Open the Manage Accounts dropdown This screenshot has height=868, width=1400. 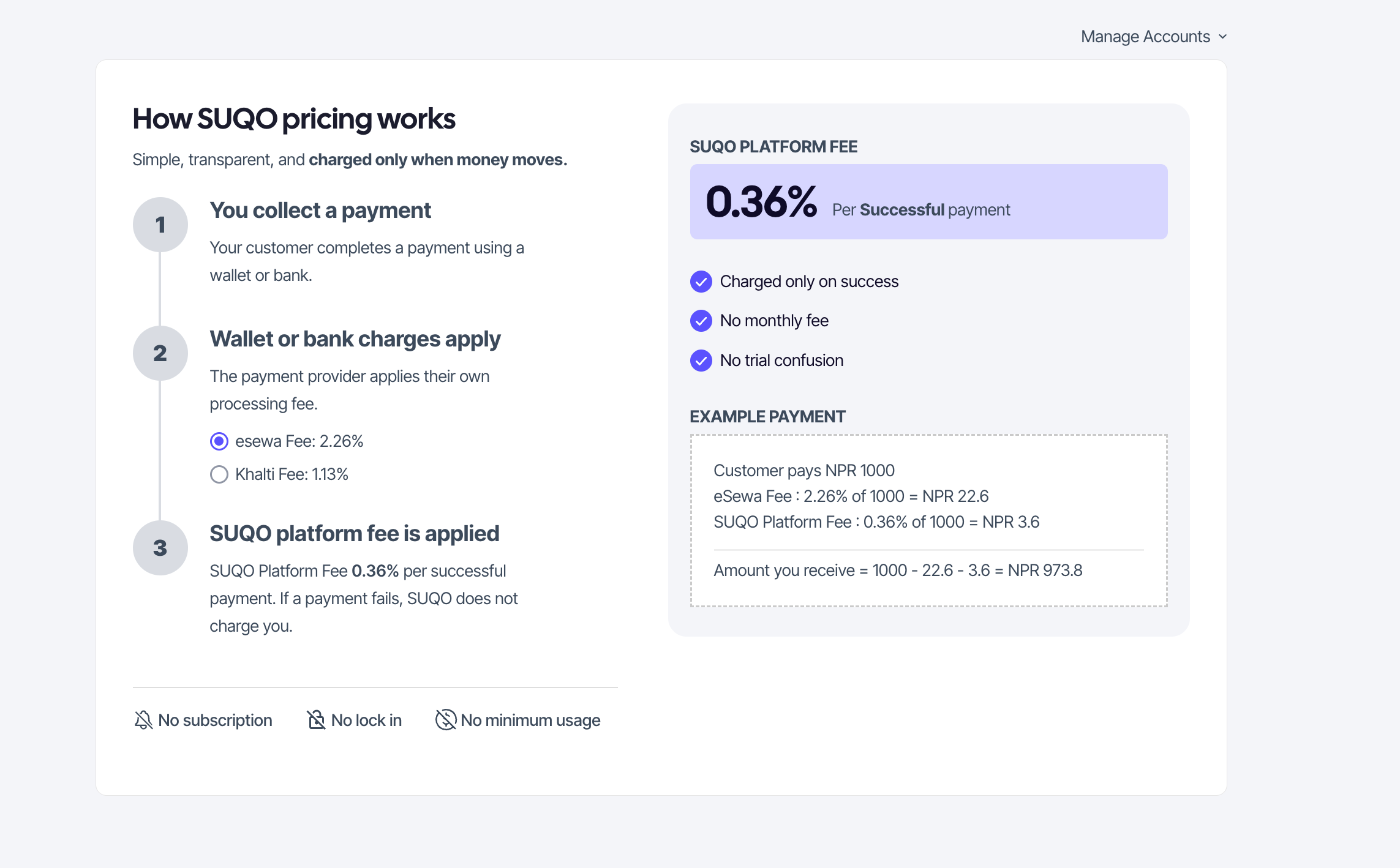1154,37
